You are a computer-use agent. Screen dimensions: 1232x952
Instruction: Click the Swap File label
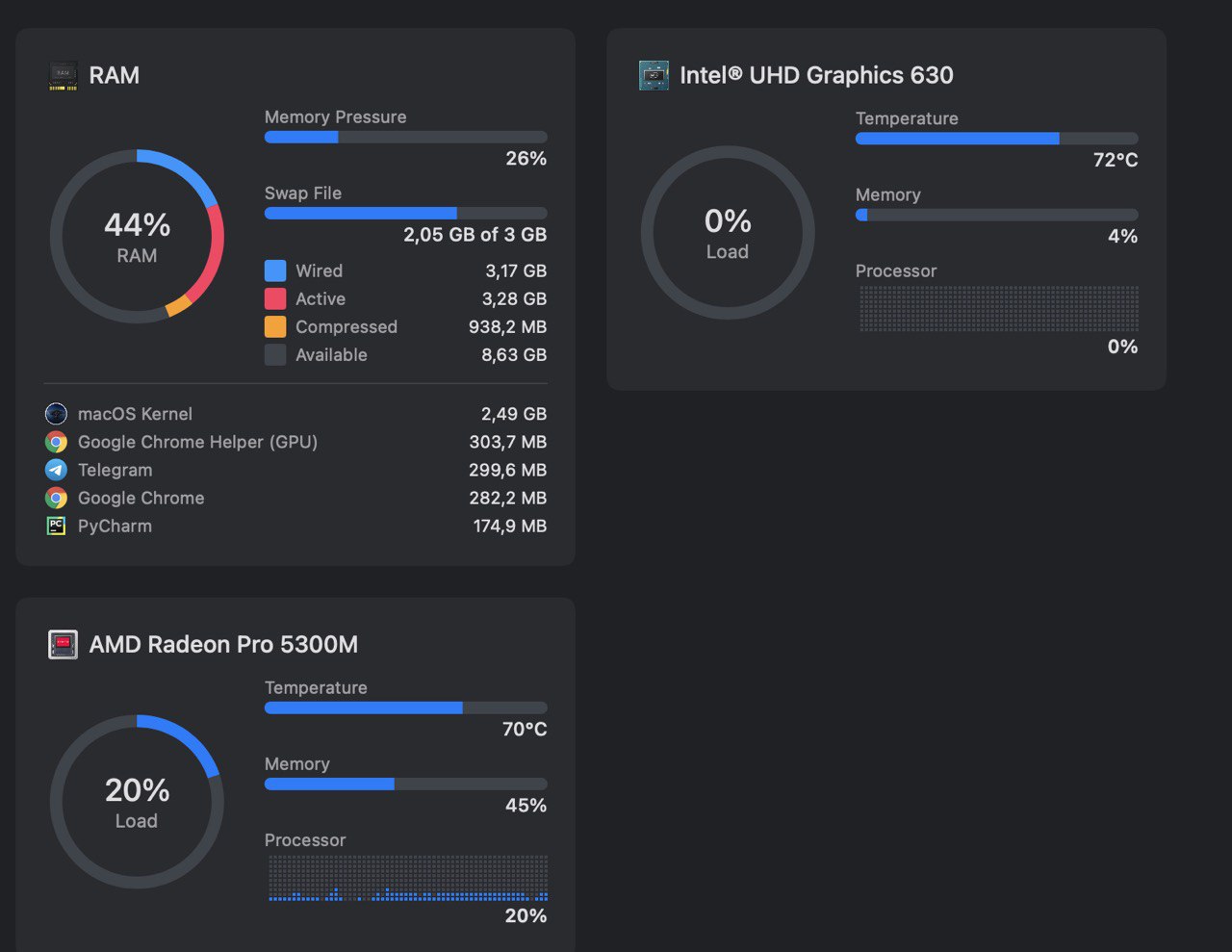pos(303,193)
